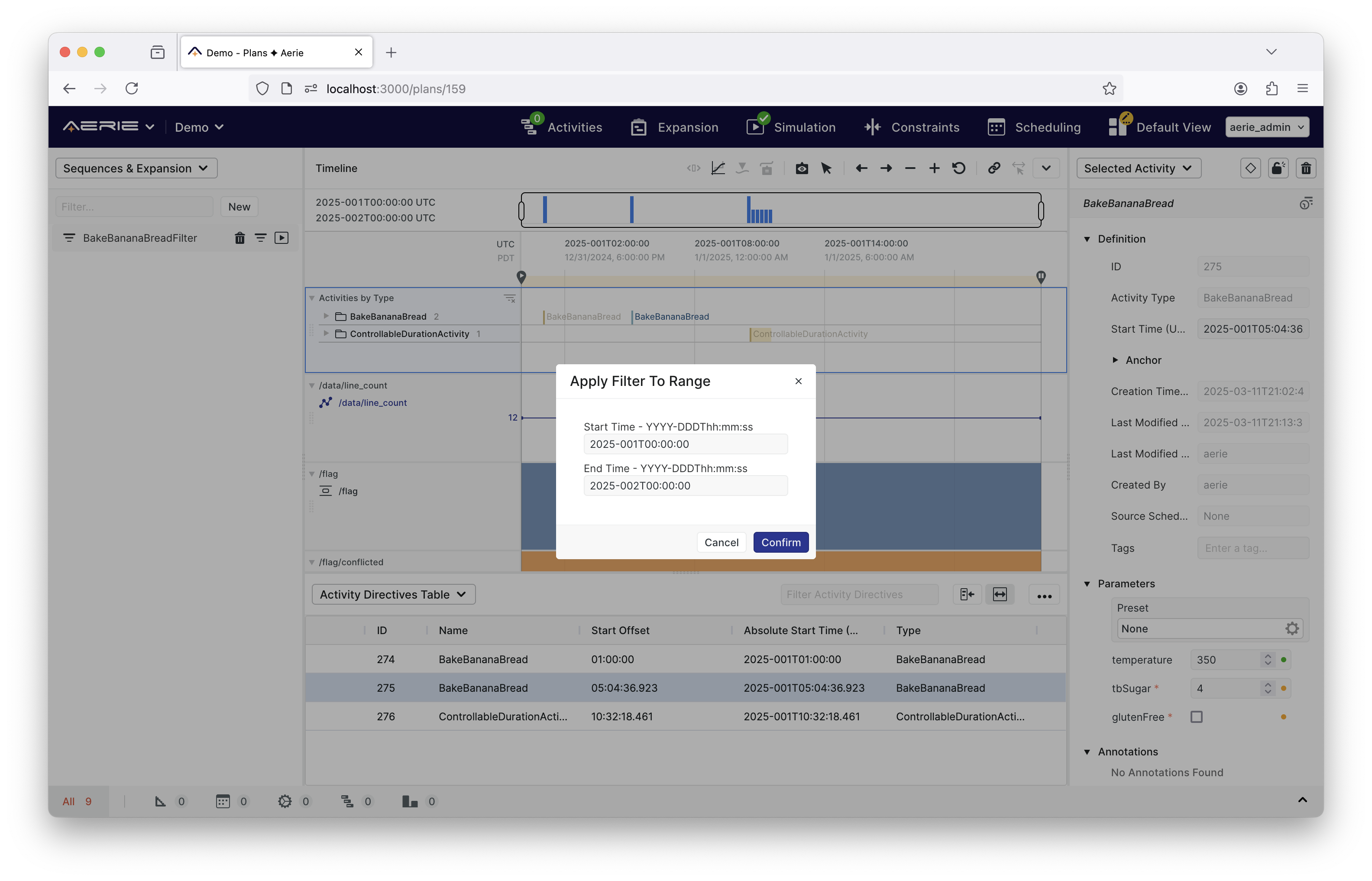Click the Start Time field in dialog
The height and width of the screenshot is (881, 1372).
coord(685,444)
